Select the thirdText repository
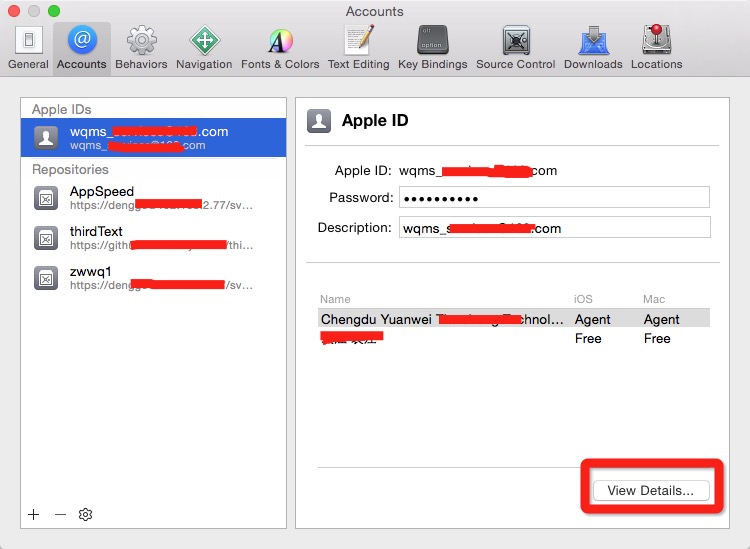The height and width of the screenshot is (549, 750). (154, 238)
